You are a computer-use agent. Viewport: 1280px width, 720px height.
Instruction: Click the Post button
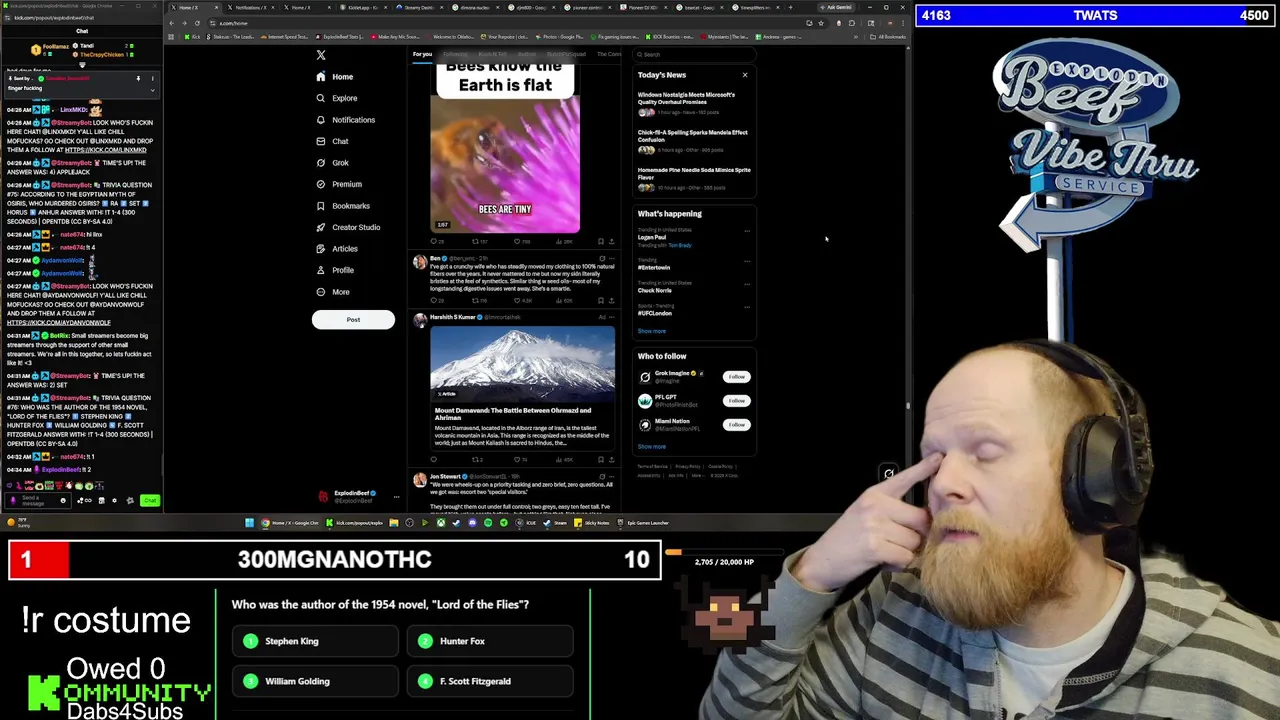353,320
